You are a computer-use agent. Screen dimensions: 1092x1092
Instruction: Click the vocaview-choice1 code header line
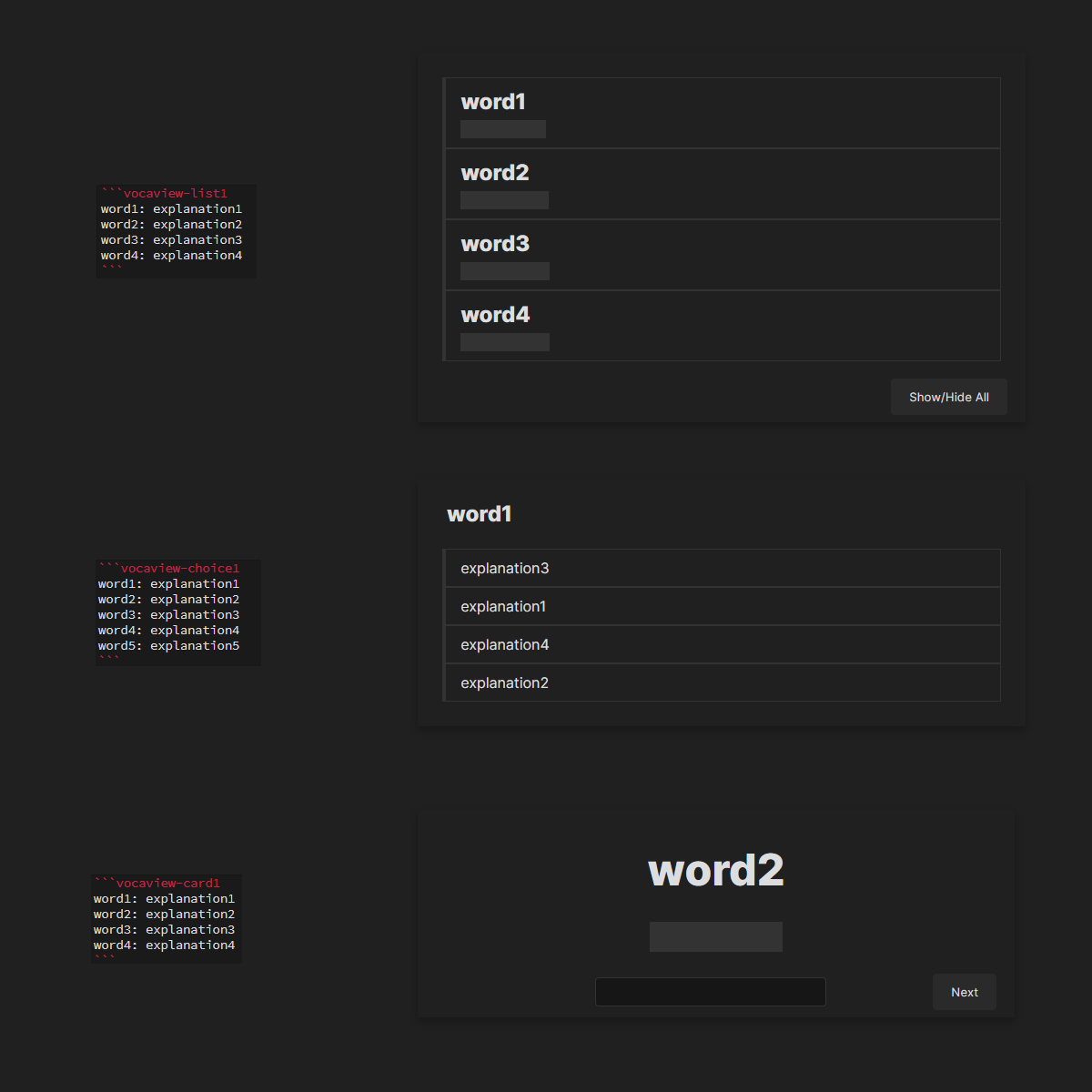point(169,568)
